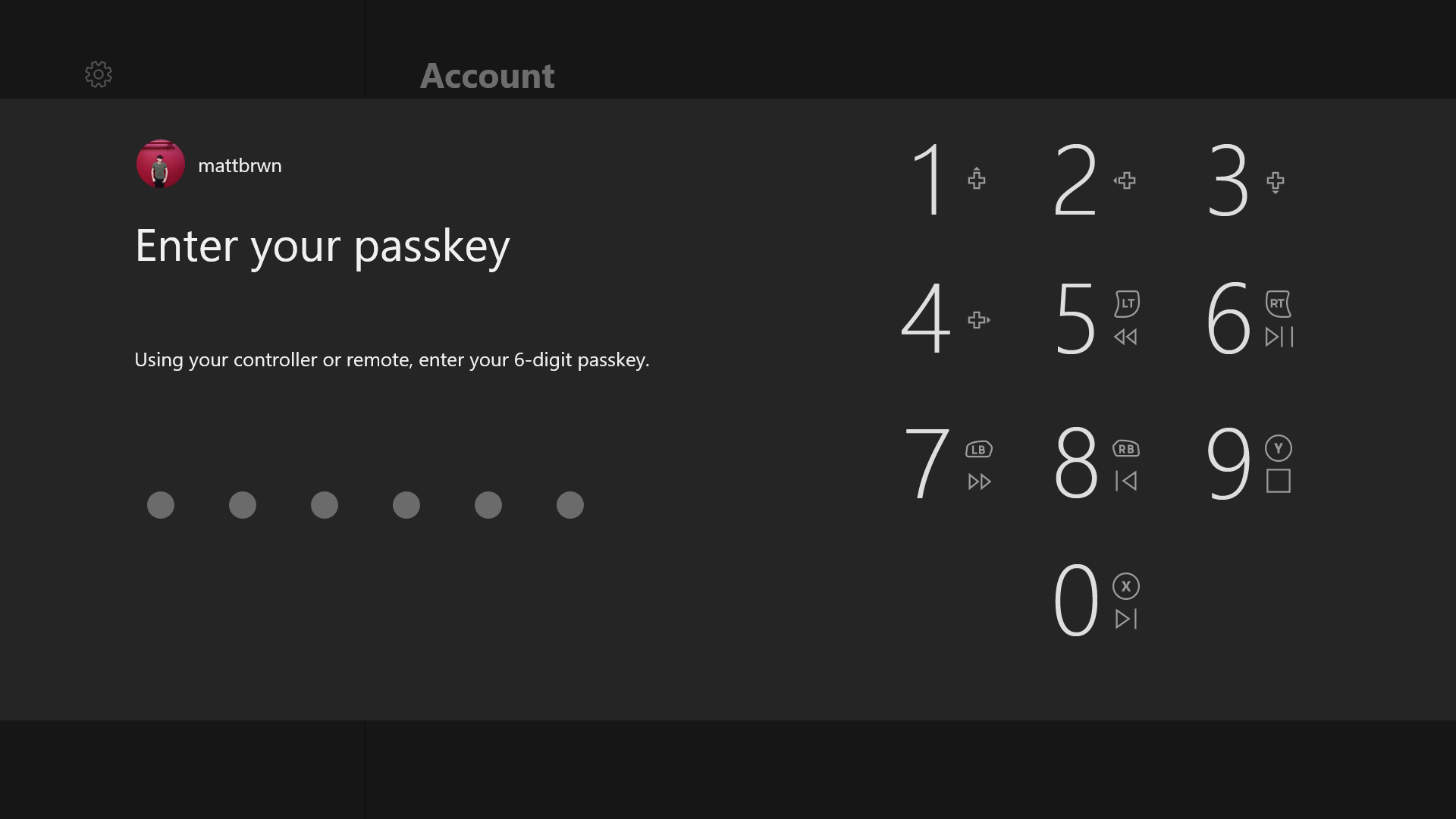
Task: Click the rewind icon under LT
Action: (1125, 337)
